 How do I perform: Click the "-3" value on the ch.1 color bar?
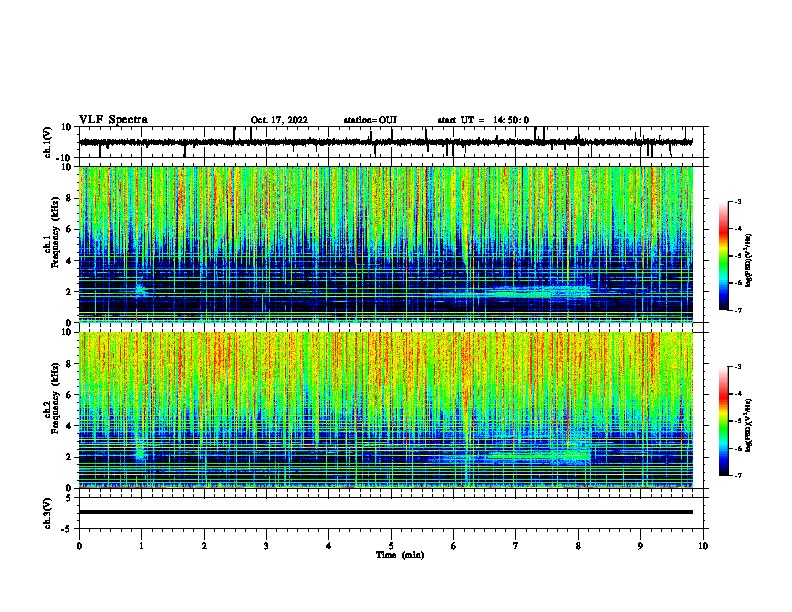pos(737,201)
